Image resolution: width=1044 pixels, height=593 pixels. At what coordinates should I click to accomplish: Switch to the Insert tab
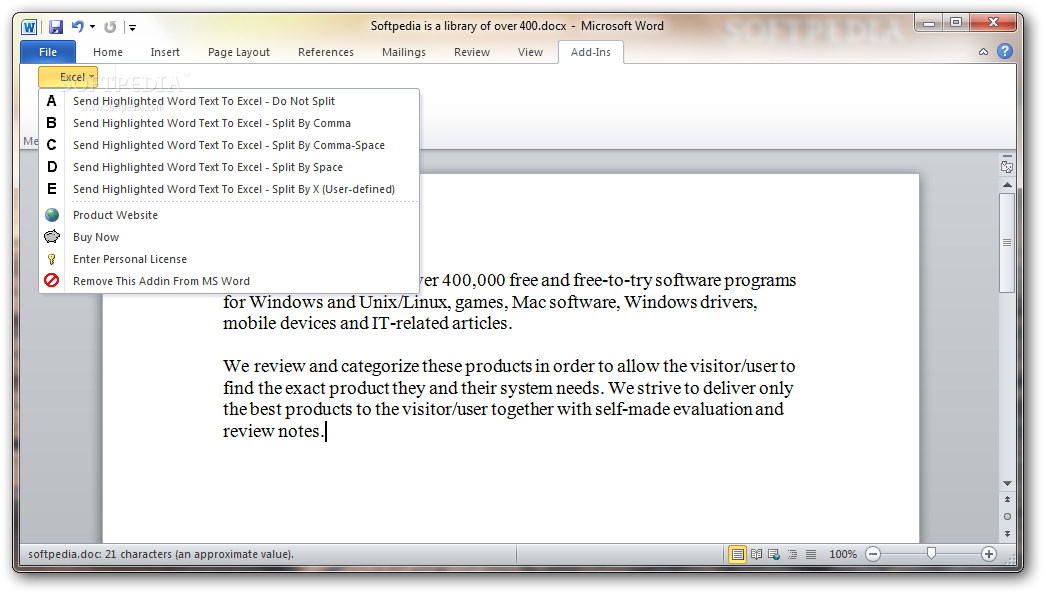pyautogui.click(x=165, y=52)
